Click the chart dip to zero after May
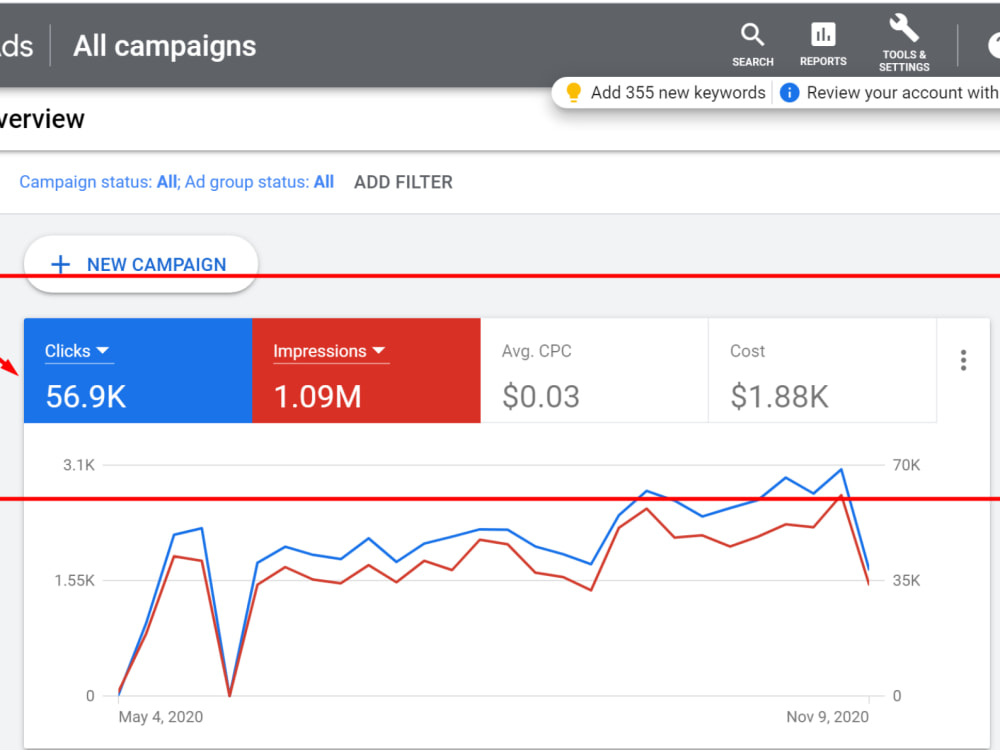 230,694
